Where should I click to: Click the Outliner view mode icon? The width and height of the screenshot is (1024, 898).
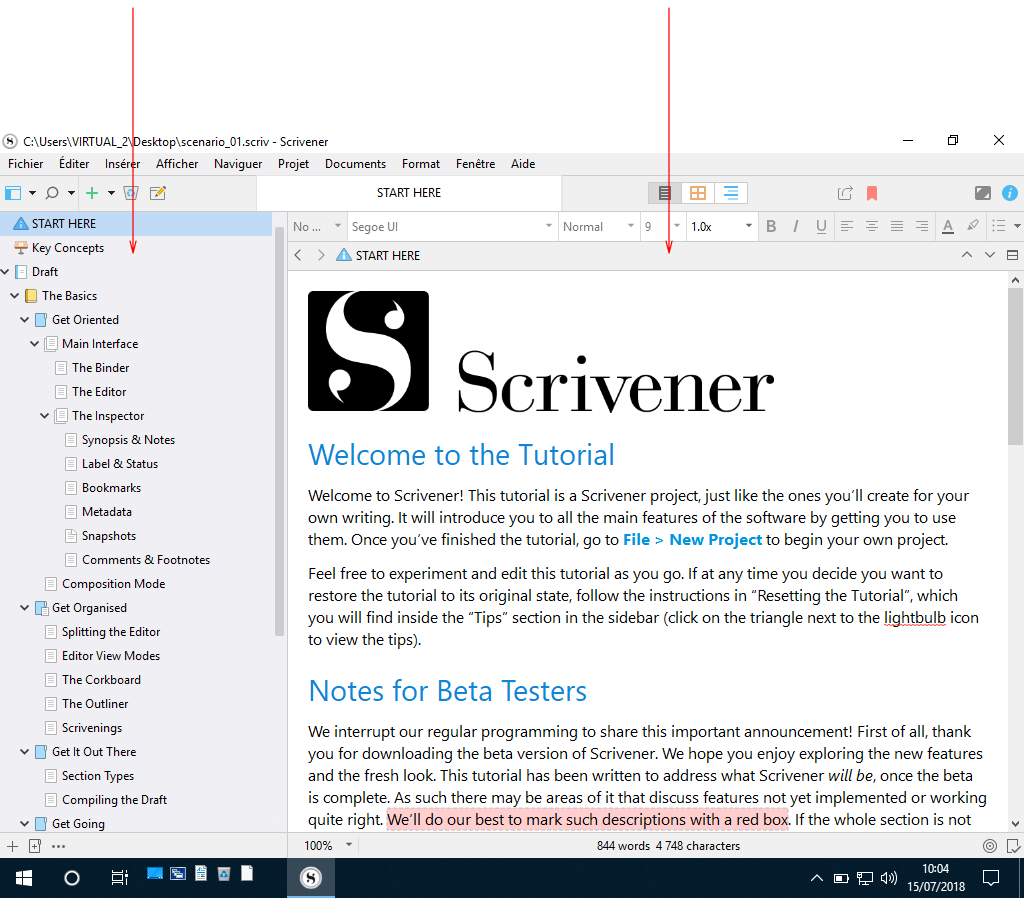point(731,193)
